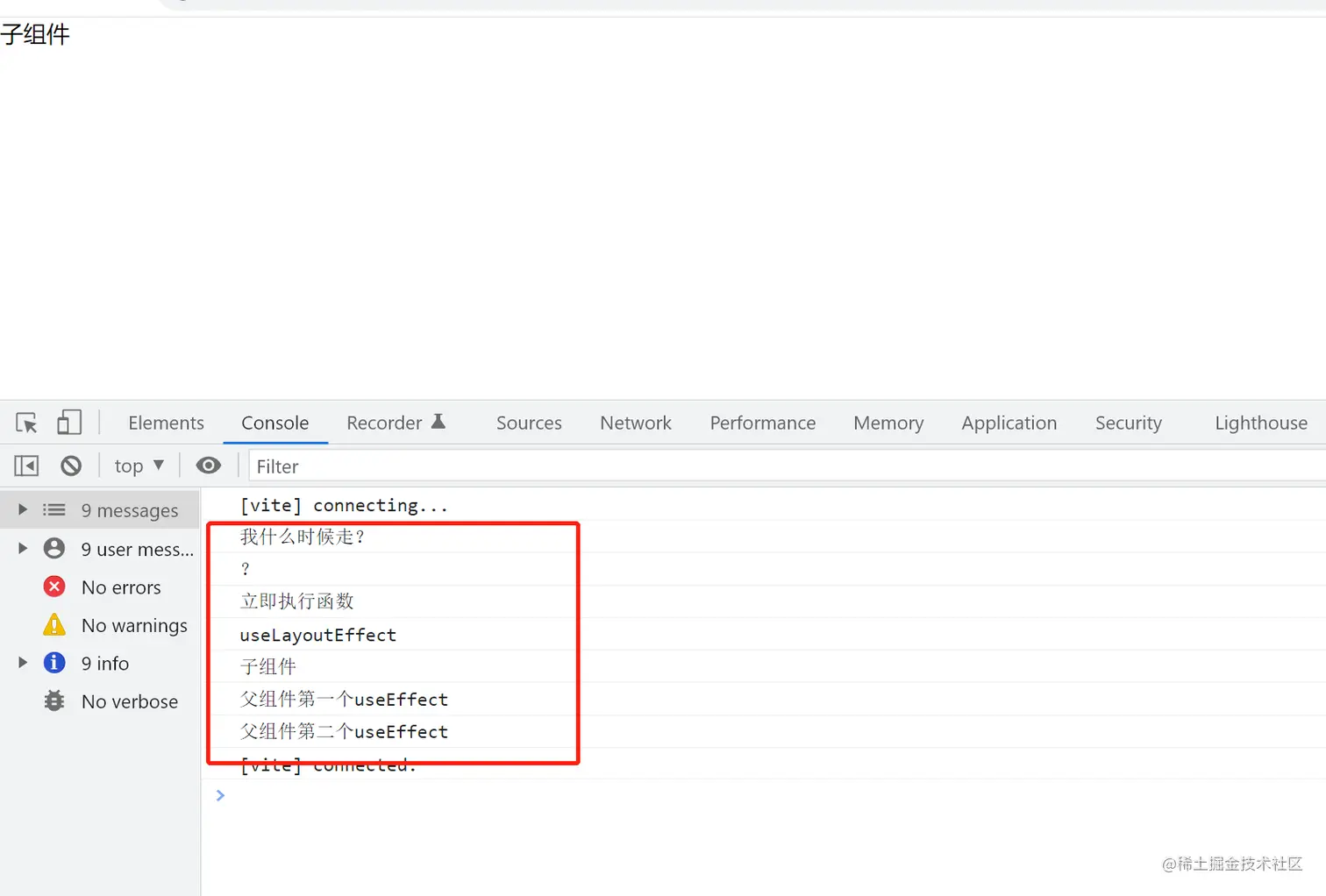The image size is (1326, 896).
Task: Go to the Network tab
Action: (x=636, y=423)
